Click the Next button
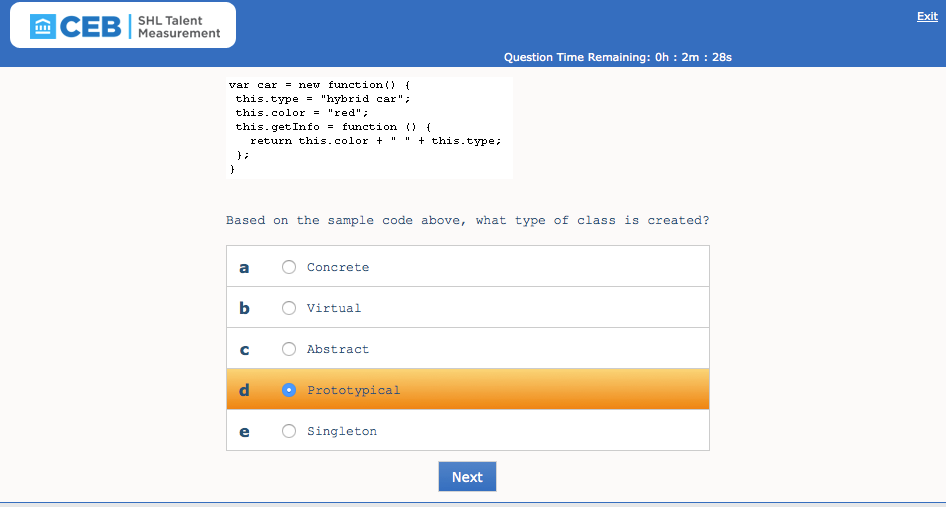The width and height of the screenshot is (946, 507). point(467,477)
